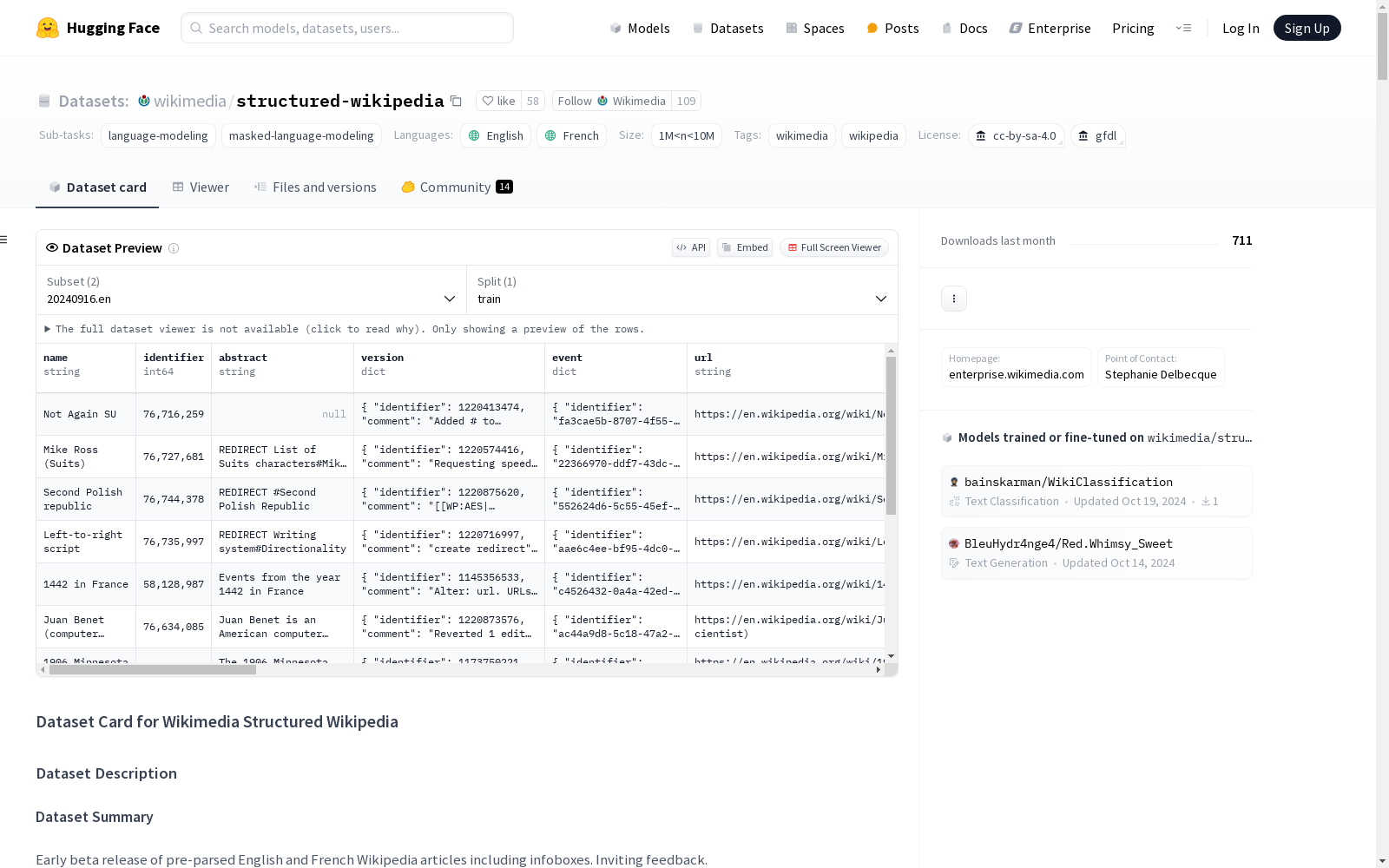The width and height of the screenshot is (1389, 868).
Task: Click the BleuHydr4nge4 model avatar icon
Action: 954,543
